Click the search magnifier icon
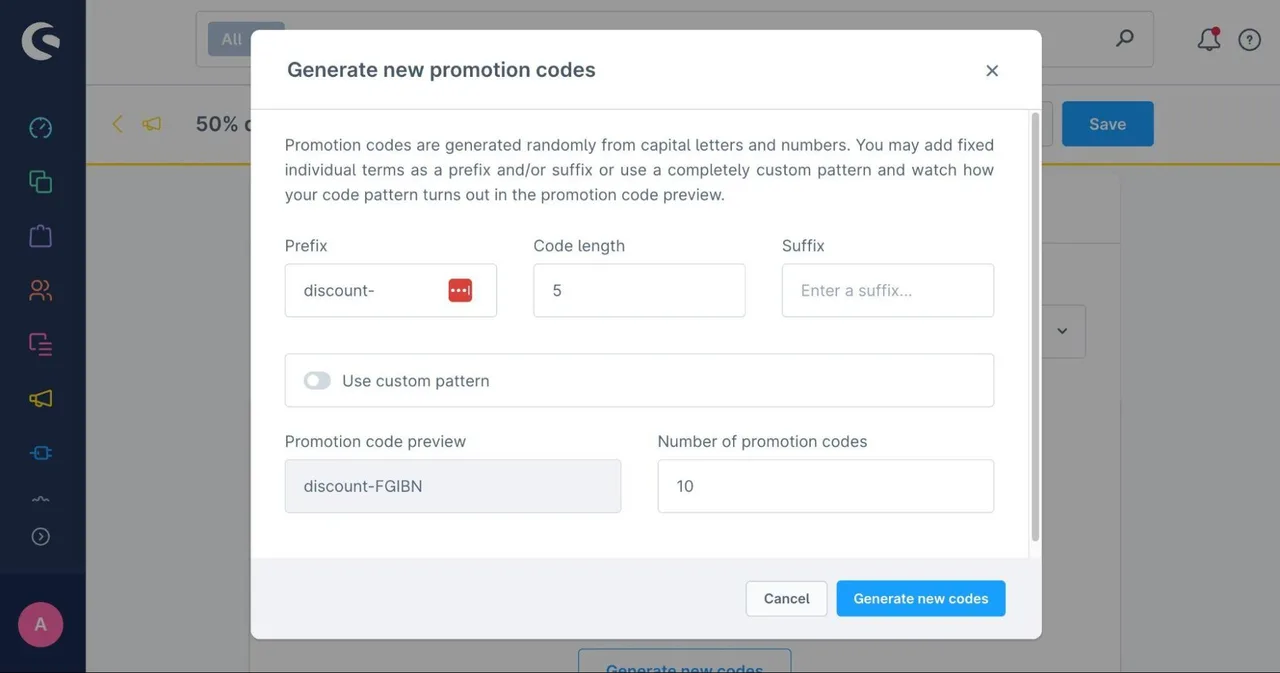Image resolution: width=1280 pixels, height=673 pixels. [1125, 38]
